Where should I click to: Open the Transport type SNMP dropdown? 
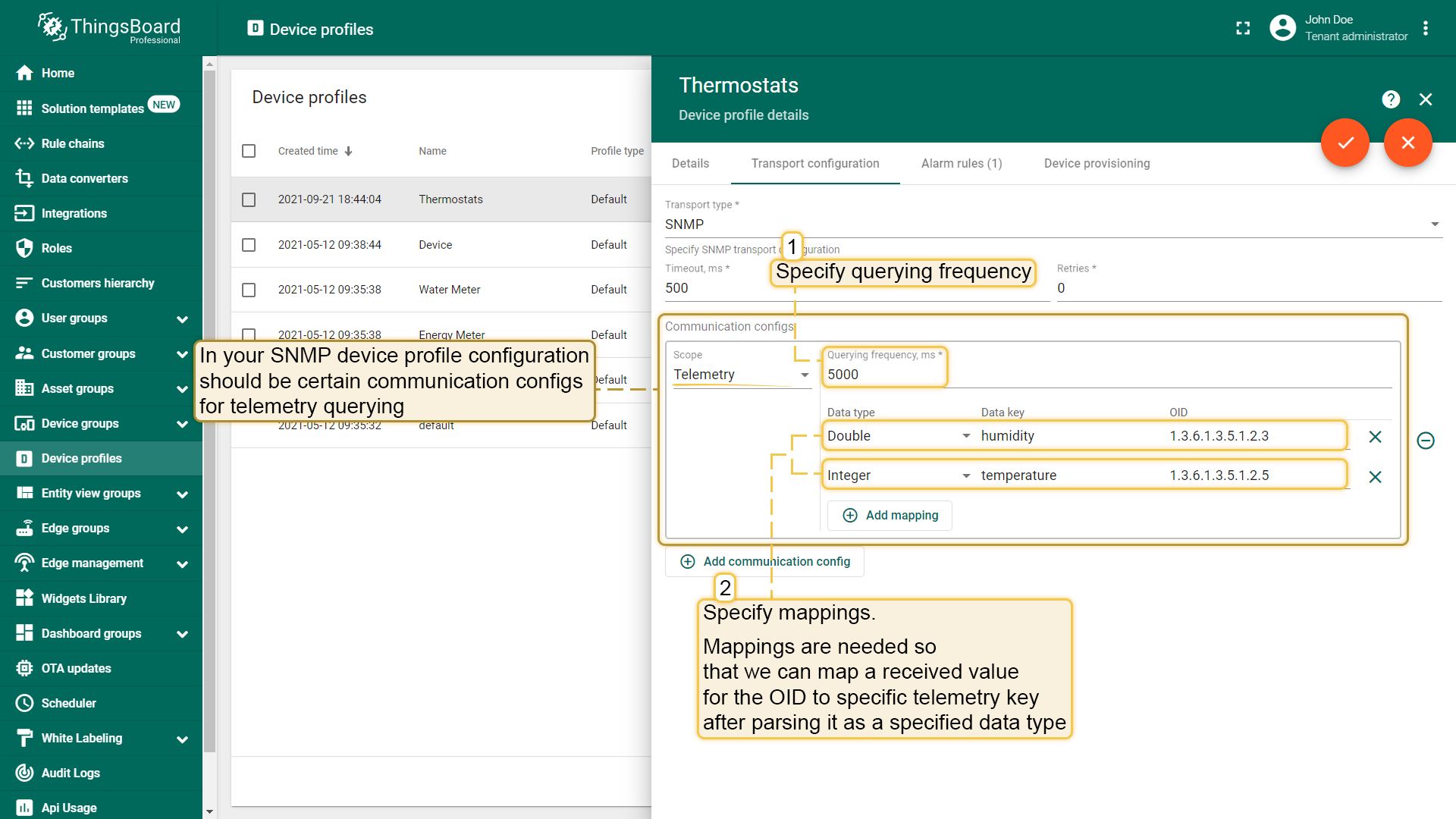click(1053, 224)
